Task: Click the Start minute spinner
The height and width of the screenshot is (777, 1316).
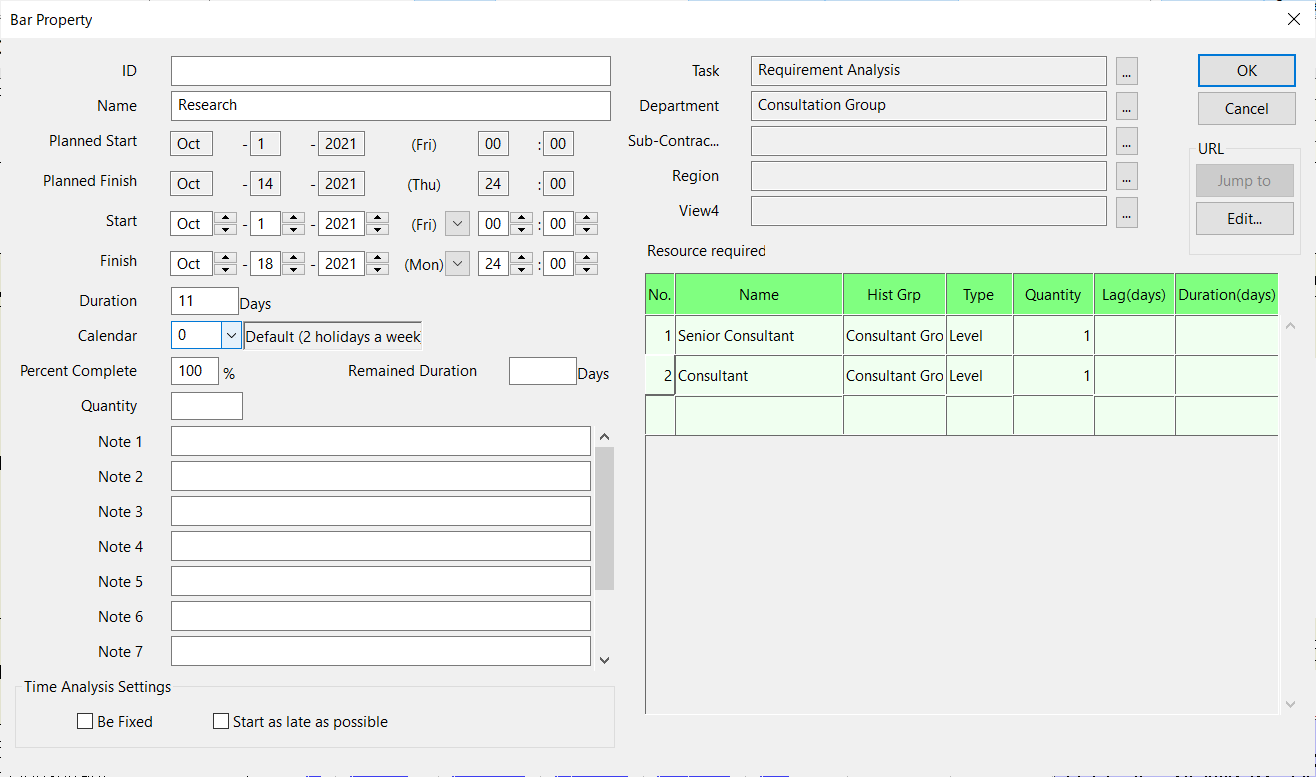Action: [x=587, y=224]
